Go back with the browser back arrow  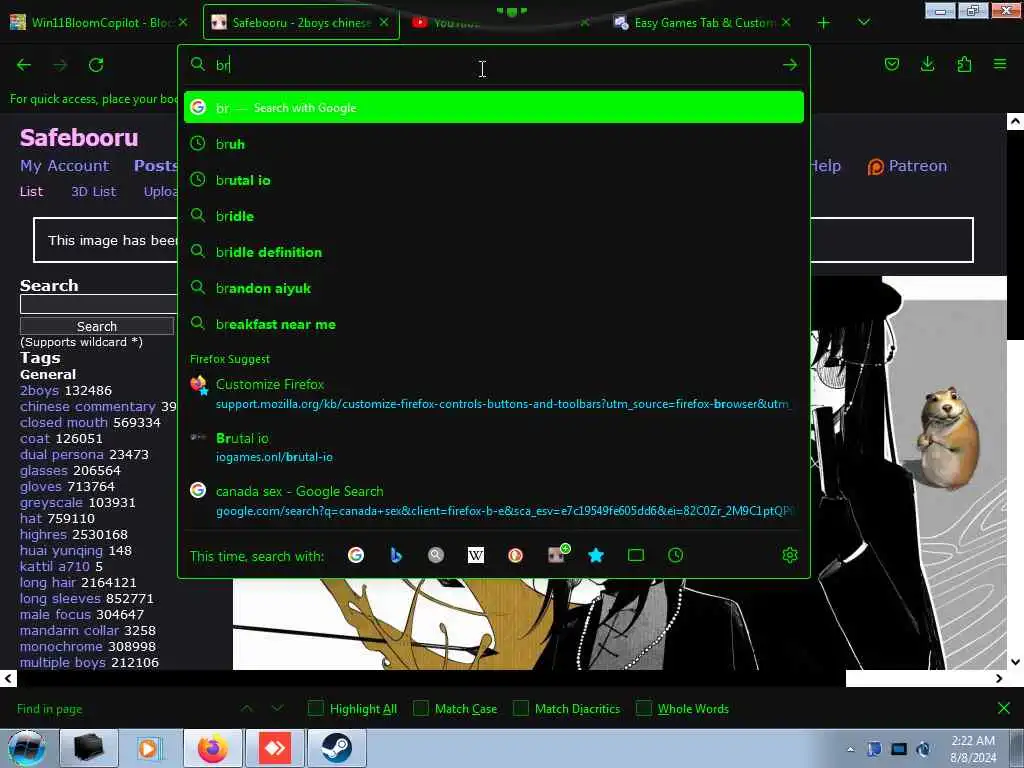pos(24,65)
